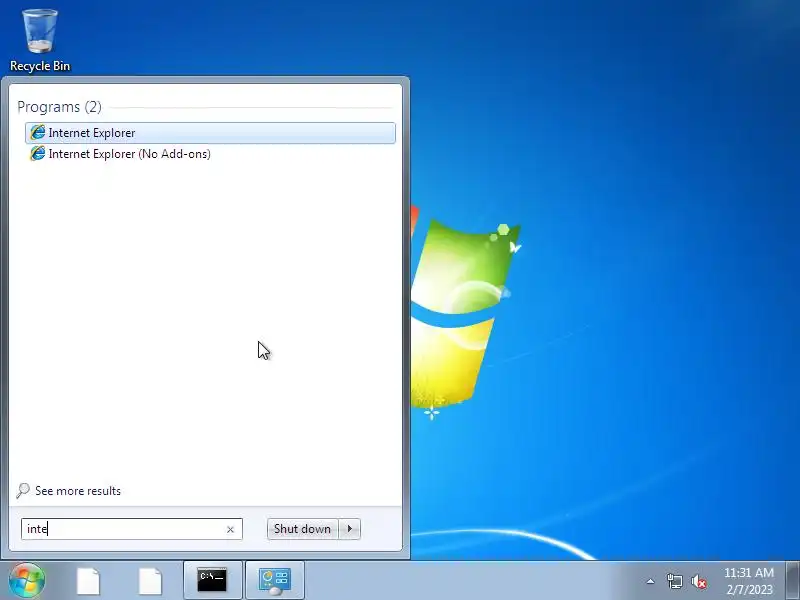This screenshot has height=600, width=800.
Task: Open the clock showing 11:31 AM
Action: point(748,581)
